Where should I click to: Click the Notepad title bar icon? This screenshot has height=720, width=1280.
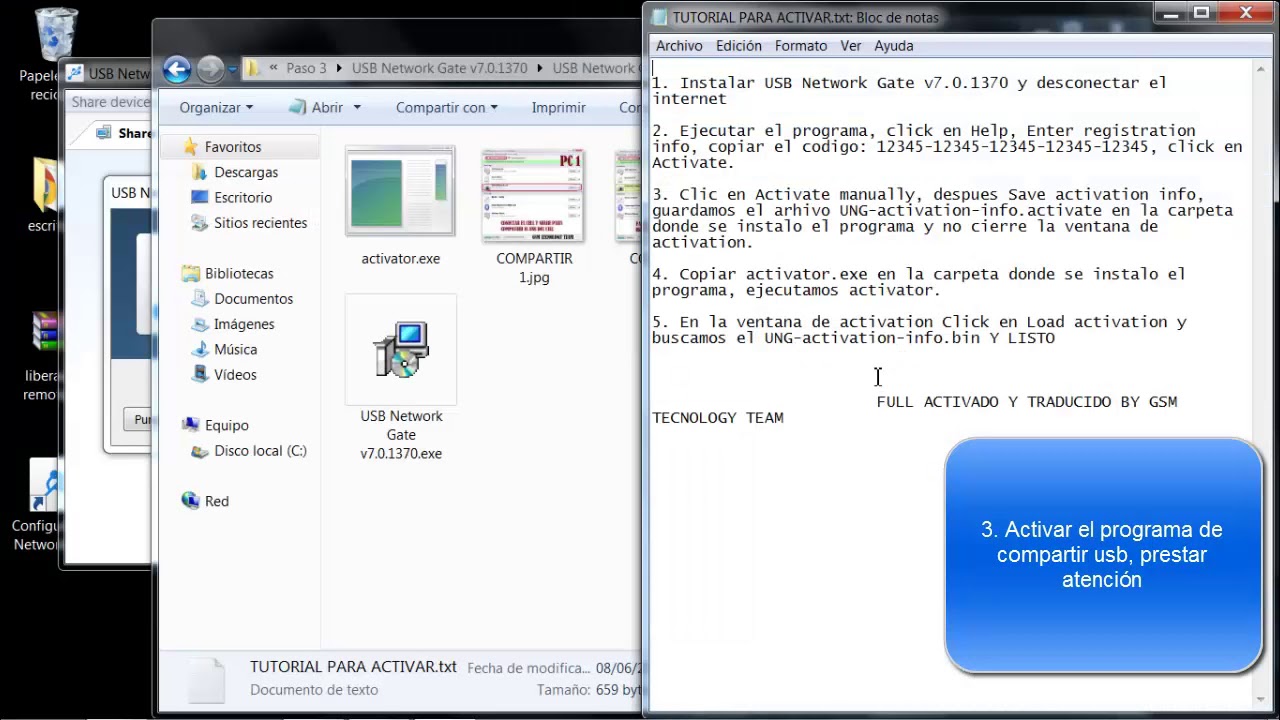click(x=660, y=17)
